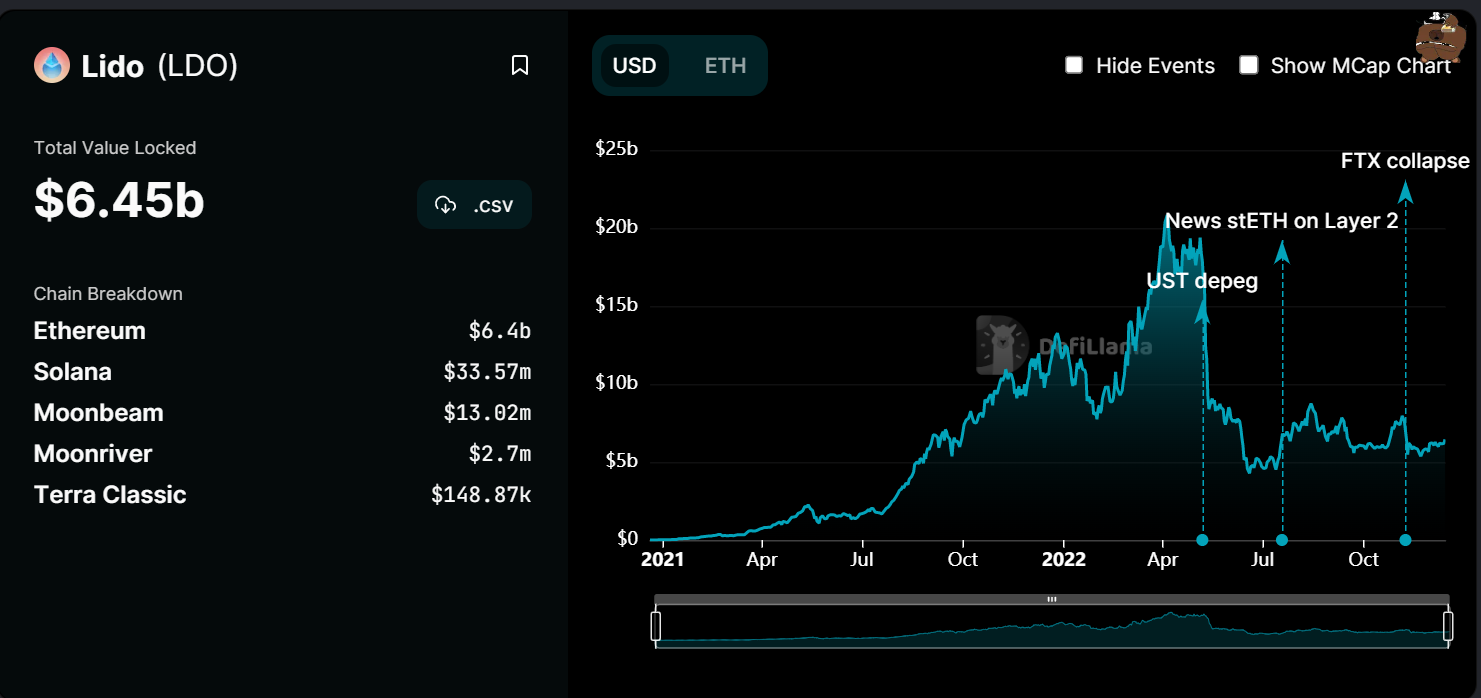
Task: Enable the Show MCap Chart checkbox
Action: pos(1249,66)
